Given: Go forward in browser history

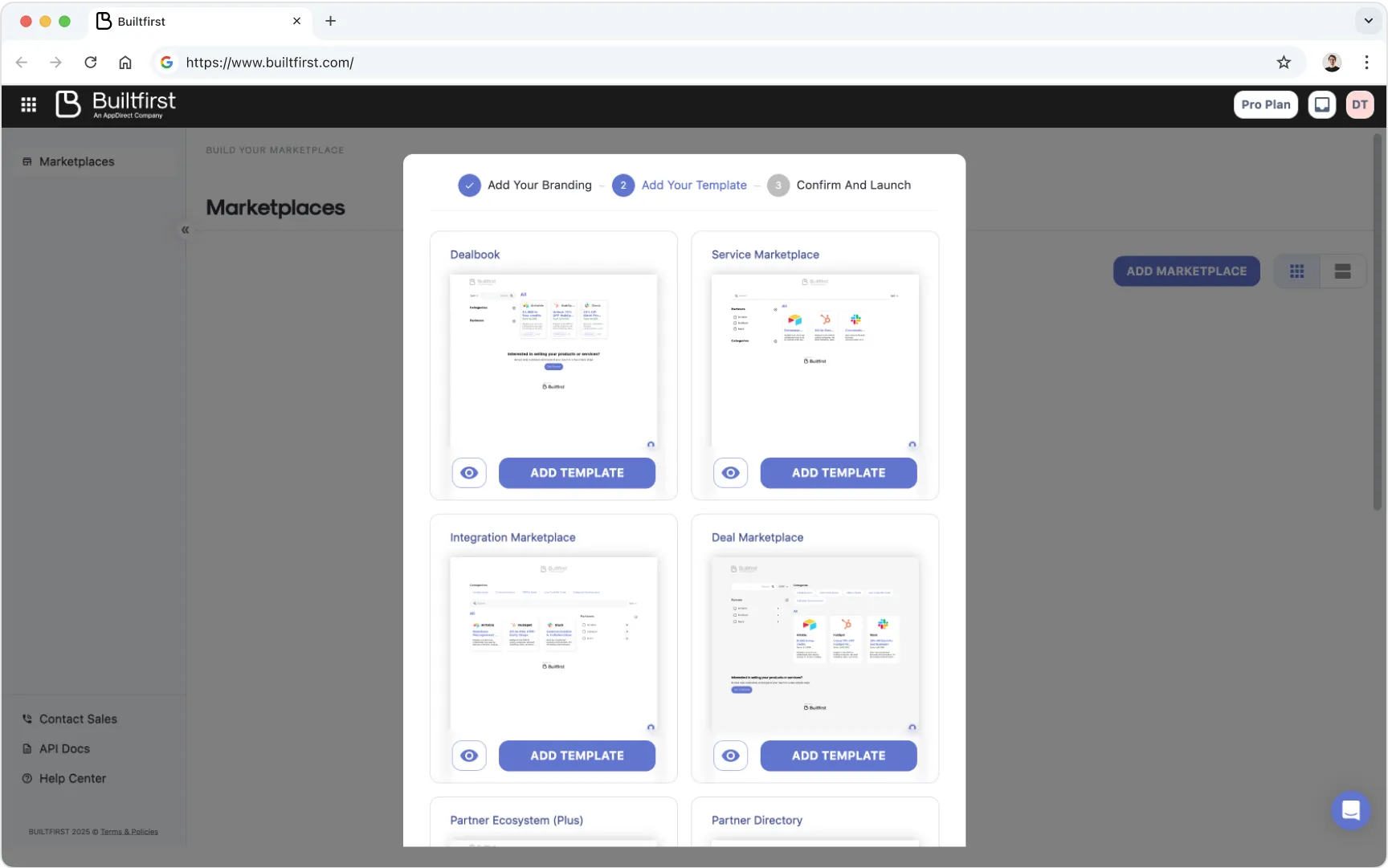Looking at the screenshot, I should click(x=55, y=62).
